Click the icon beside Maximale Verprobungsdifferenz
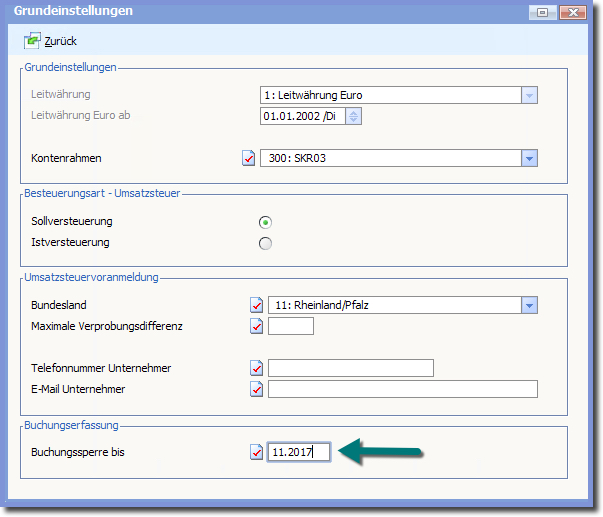The width and height of the screenshot is (603, 517). click(257, 326)
